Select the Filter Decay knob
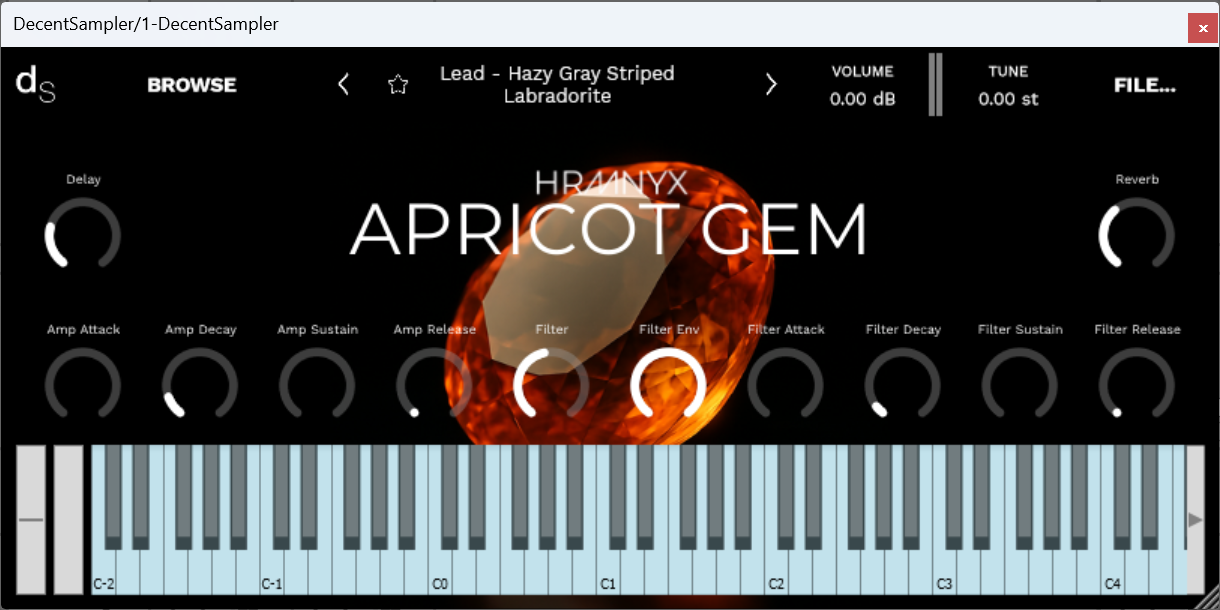This screenshot has width=1220, height=610. (x=902, y=385)
